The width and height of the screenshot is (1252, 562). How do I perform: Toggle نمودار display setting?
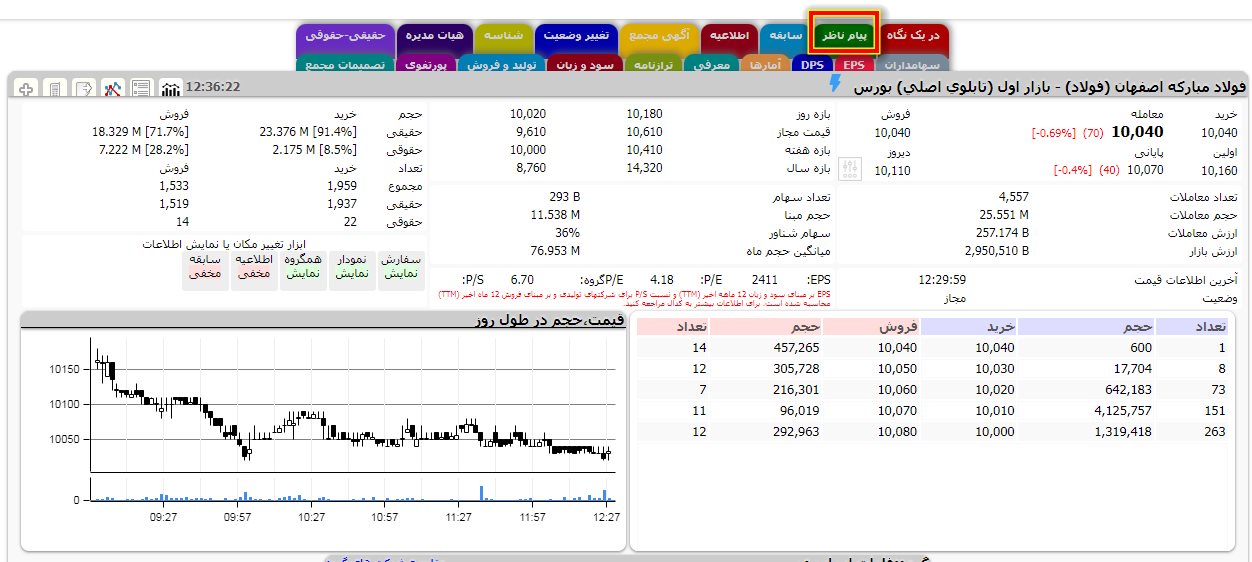(352, 273)
